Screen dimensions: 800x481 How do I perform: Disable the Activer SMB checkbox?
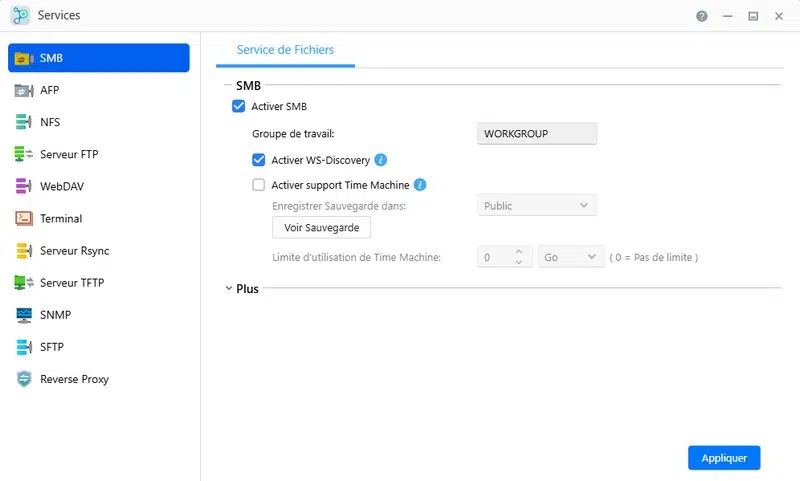coord(238,106)
